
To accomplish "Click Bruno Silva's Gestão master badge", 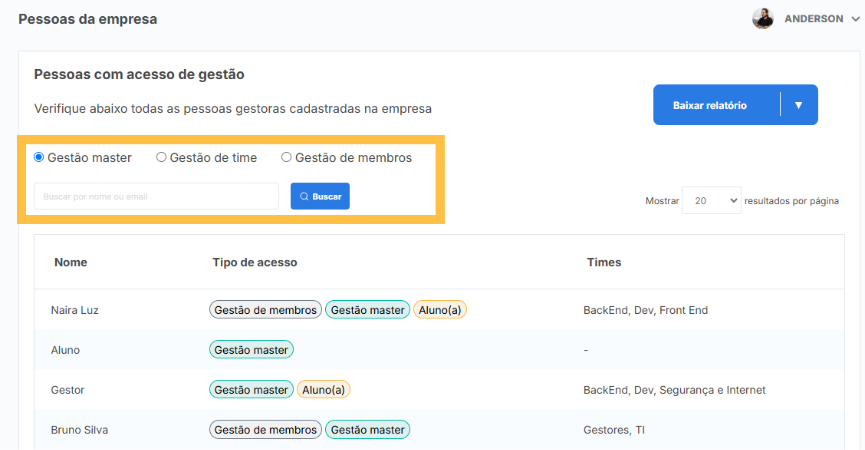I will (367, 430).
